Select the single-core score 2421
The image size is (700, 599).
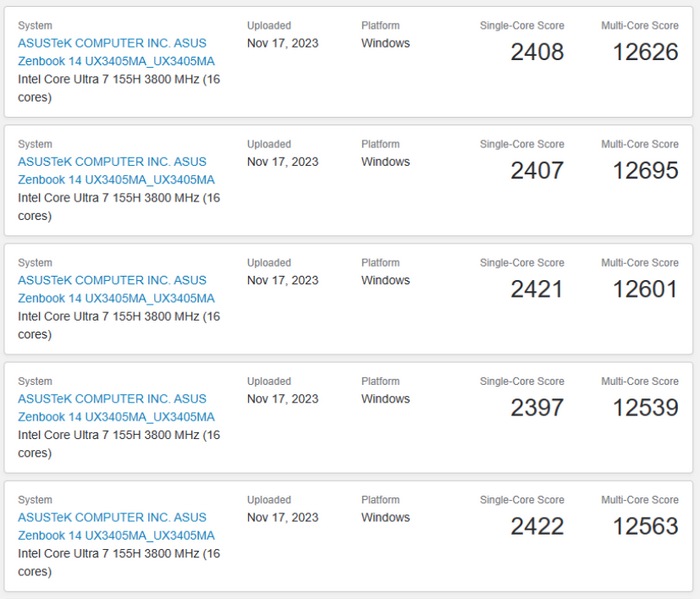[x=537, y=289]
